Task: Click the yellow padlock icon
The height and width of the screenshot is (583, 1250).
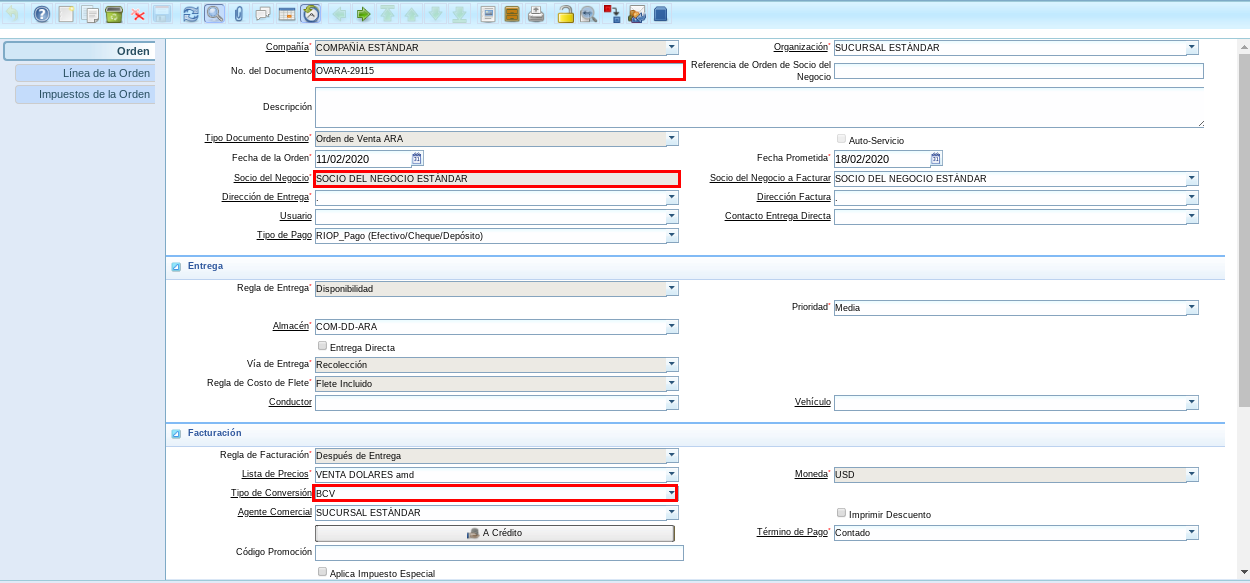Action: point(565,14)
